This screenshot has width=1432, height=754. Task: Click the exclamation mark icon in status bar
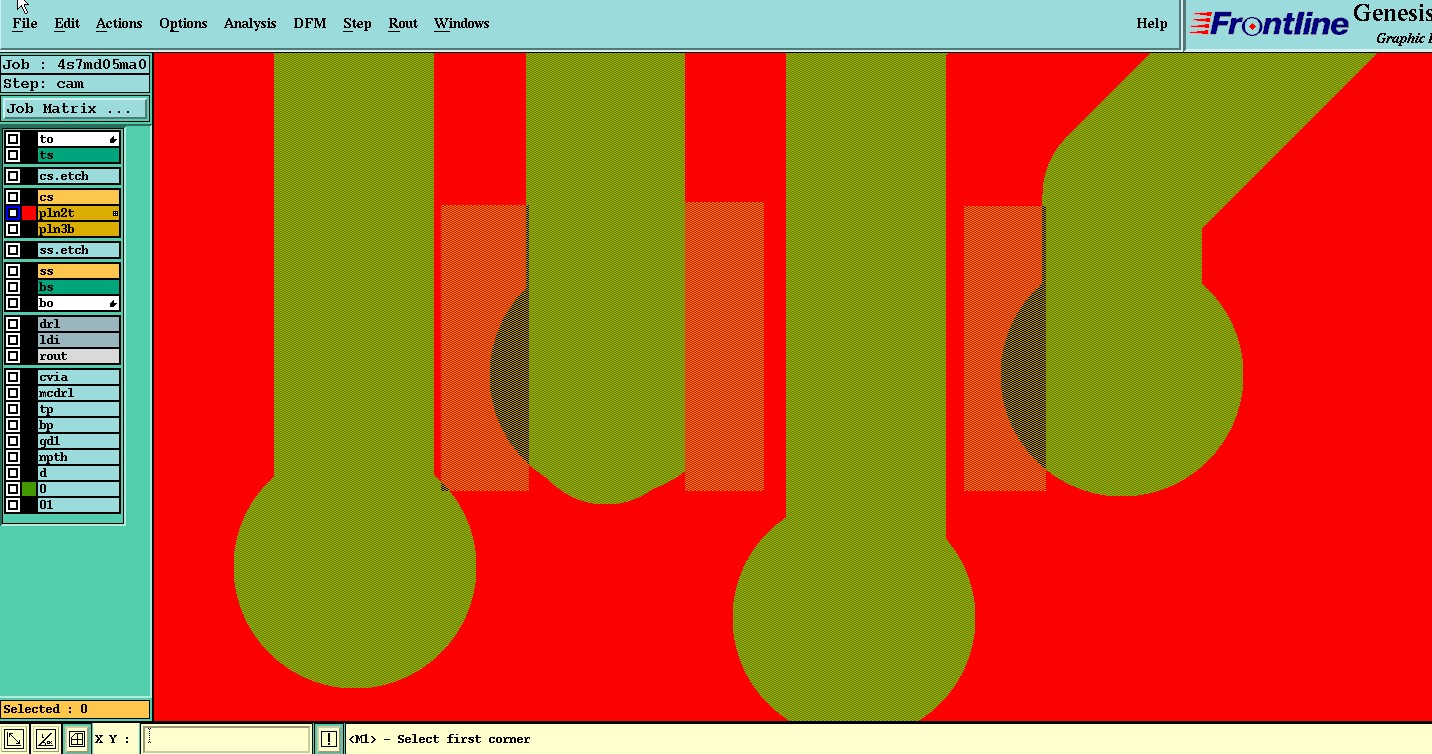(329, 740)
